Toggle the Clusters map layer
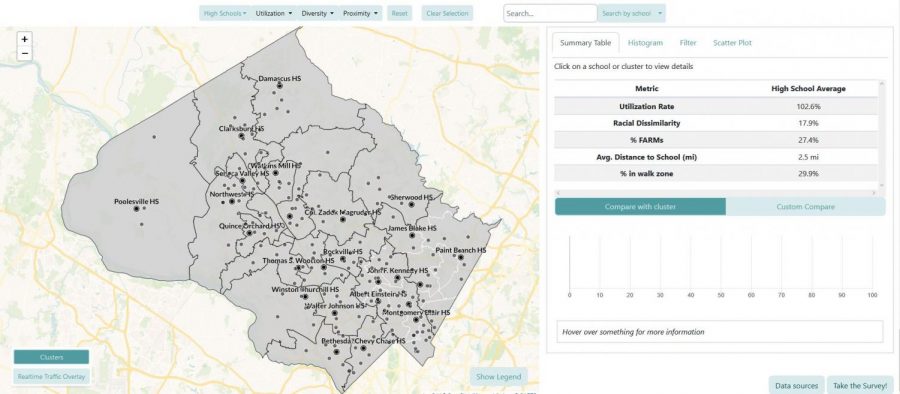The image size is (900, 394). [x=52, y=357]
